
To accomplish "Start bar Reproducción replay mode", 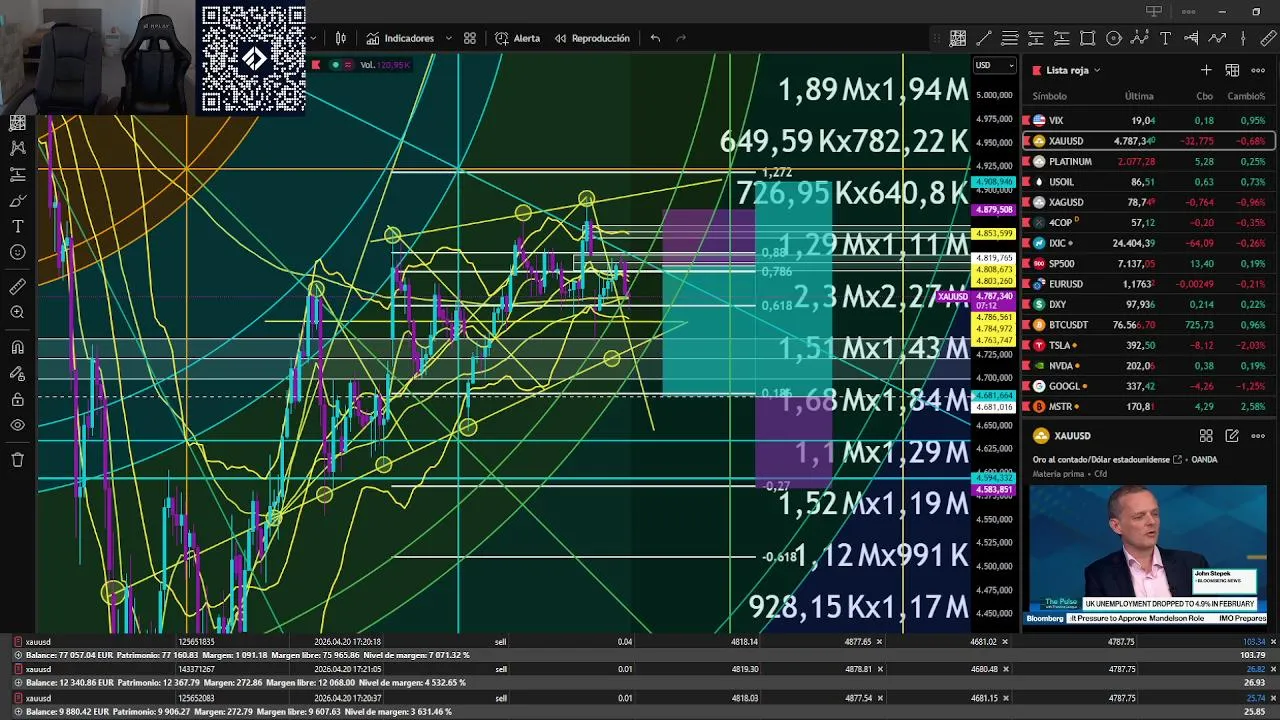I will pos(592,38).
